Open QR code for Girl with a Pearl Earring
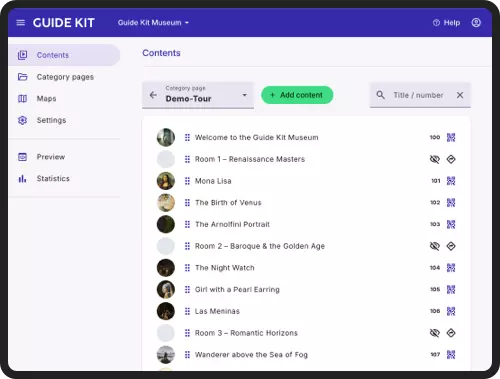Image resolution: width=500 pixels, height=379 pixels. click(x=451, y=289)
